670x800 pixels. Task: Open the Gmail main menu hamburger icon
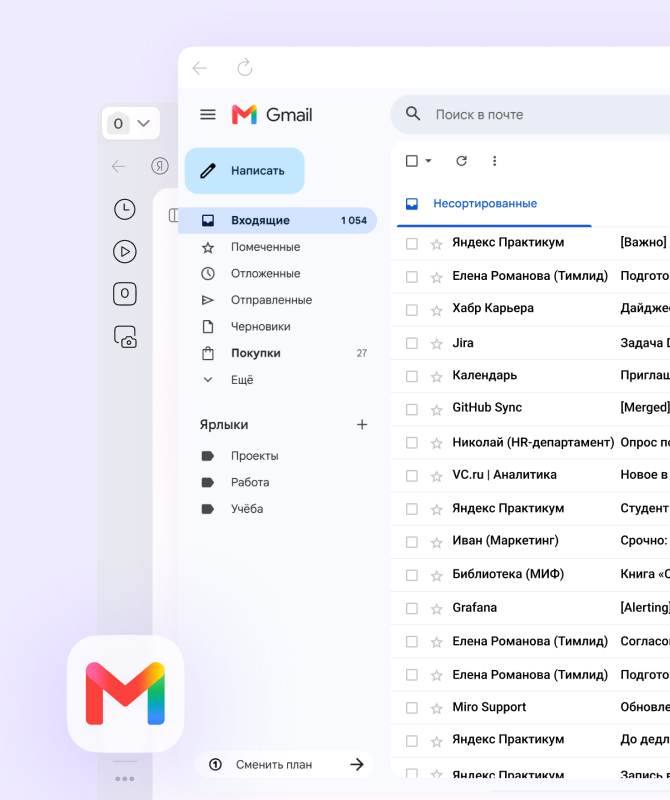(208, 114)
